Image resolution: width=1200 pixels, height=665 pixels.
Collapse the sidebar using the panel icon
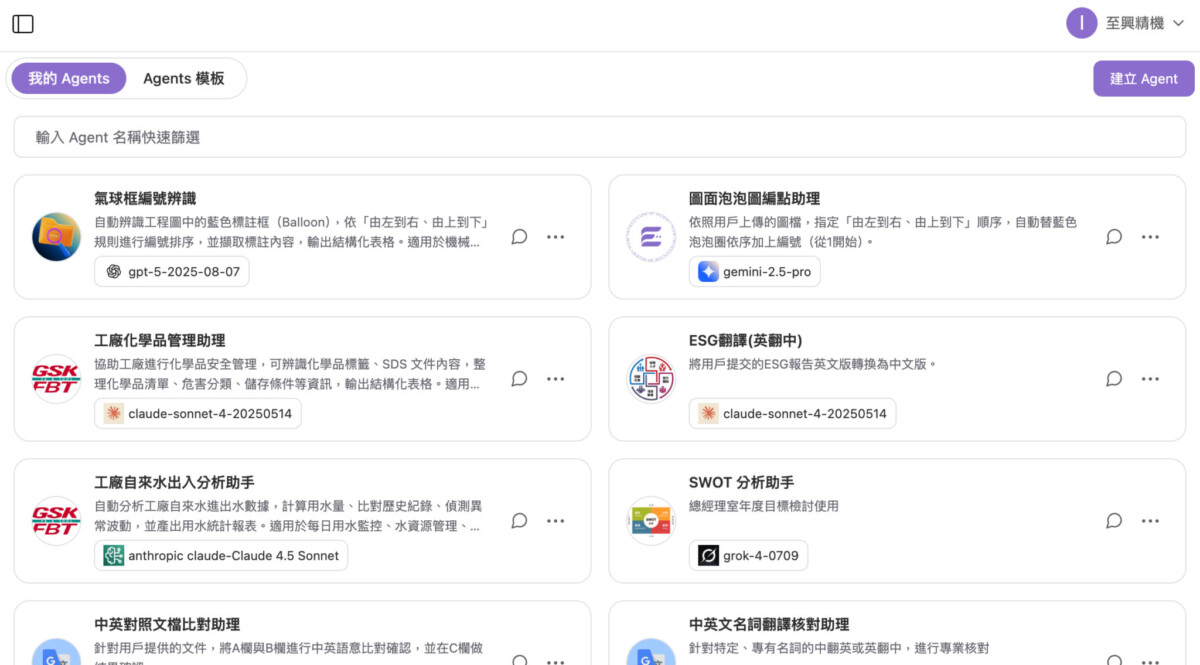pyautogui.click(x=22, y=23)
